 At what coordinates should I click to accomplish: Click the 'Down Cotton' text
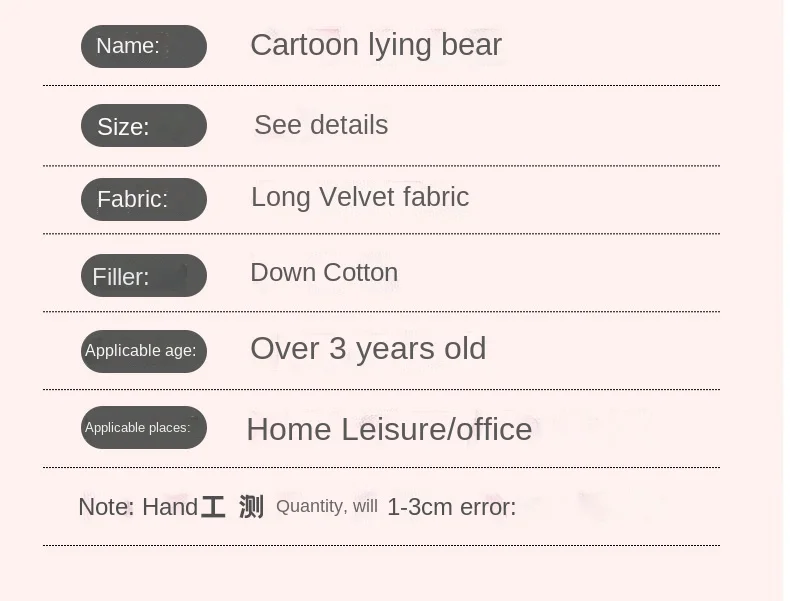click(323, 273)
